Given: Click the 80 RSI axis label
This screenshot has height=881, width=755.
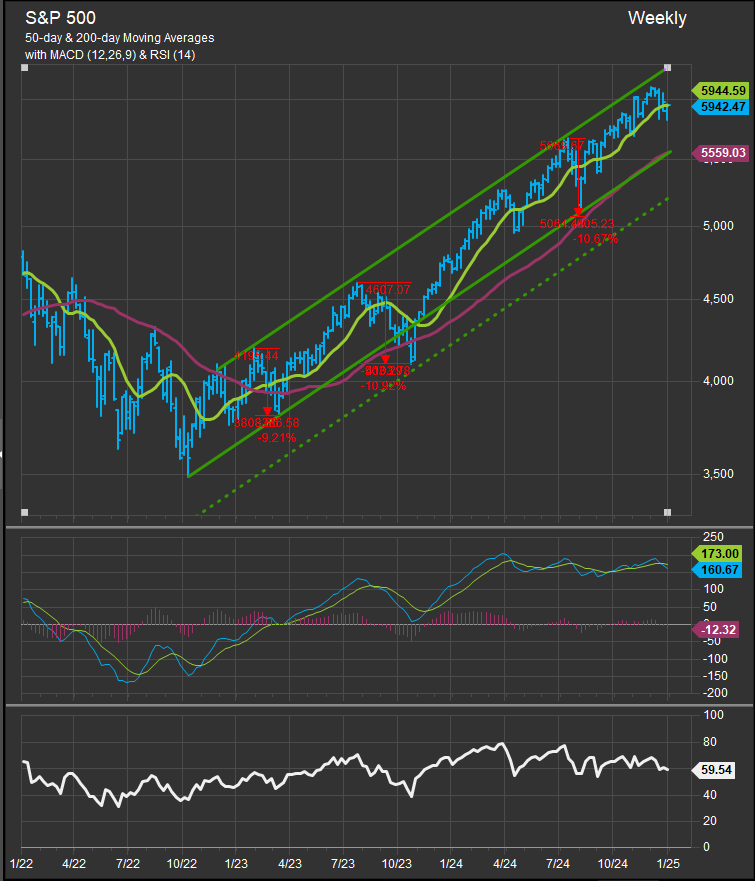Looking at the screenshot, I should point(710,742).
